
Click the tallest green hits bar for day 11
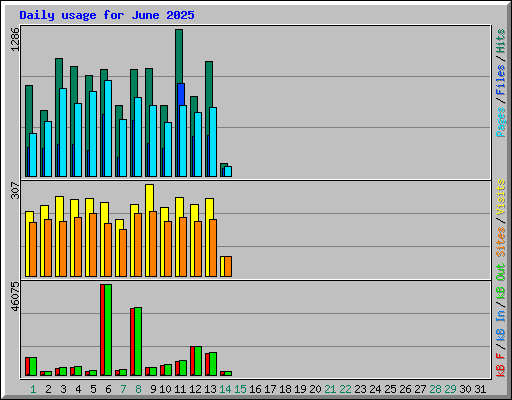point(179,56)
